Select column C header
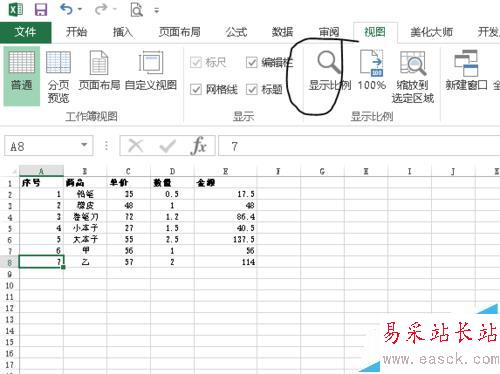The image size is (500, 374). [x=128, y=171]
